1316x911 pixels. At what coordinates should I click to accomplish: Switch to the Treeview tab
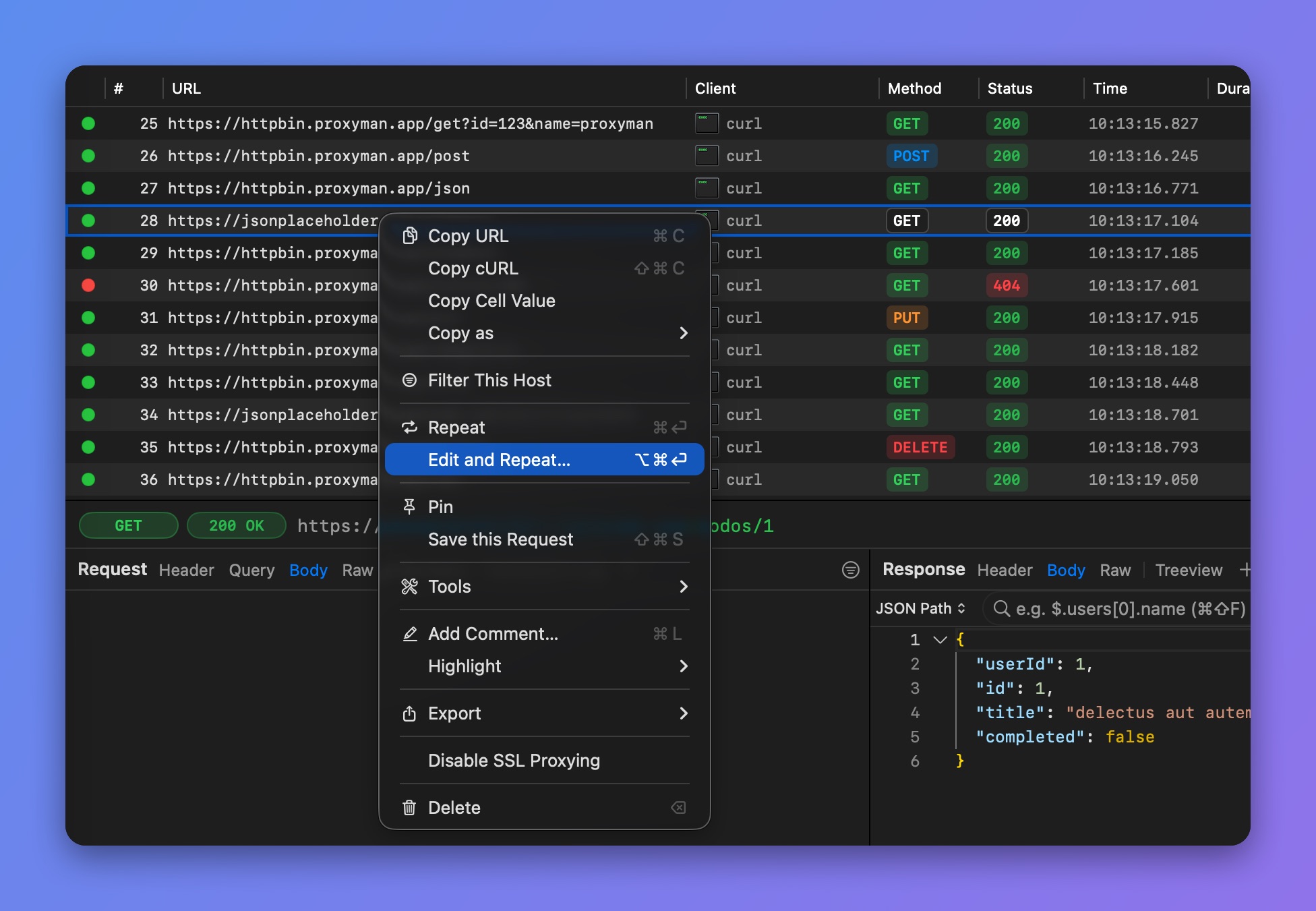pos(1189,570)
